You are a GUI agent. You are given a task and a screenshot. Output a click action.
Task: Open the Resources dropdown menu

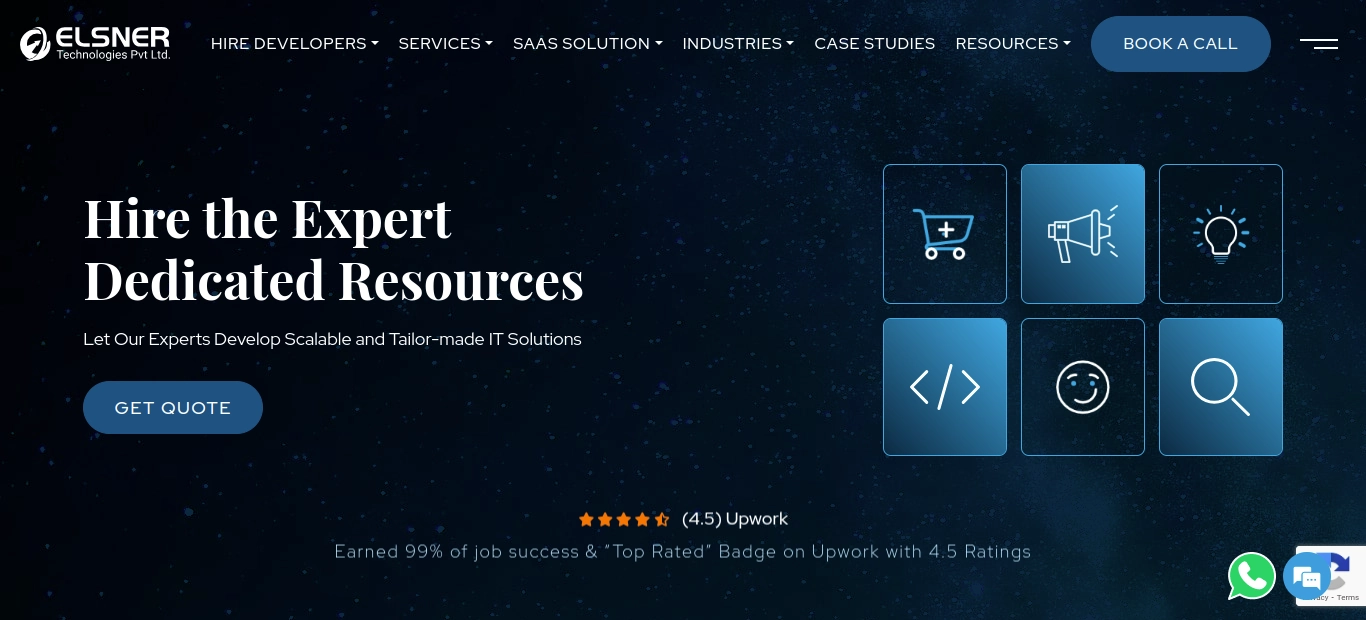[1013, 44]
